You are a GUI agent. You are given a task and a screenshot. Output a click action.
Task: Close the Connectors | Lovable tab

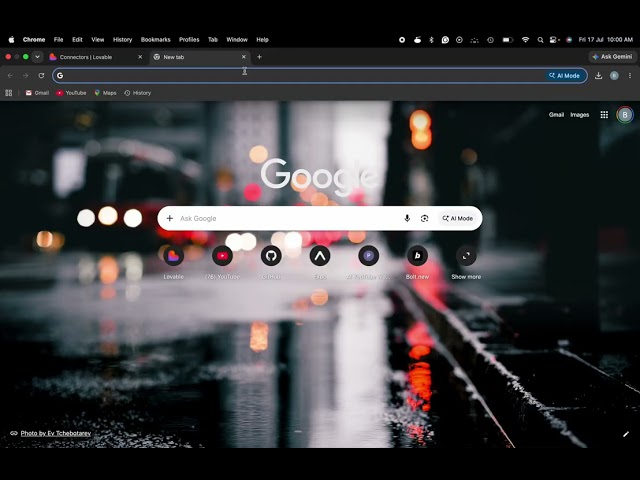tap(140, 57)
